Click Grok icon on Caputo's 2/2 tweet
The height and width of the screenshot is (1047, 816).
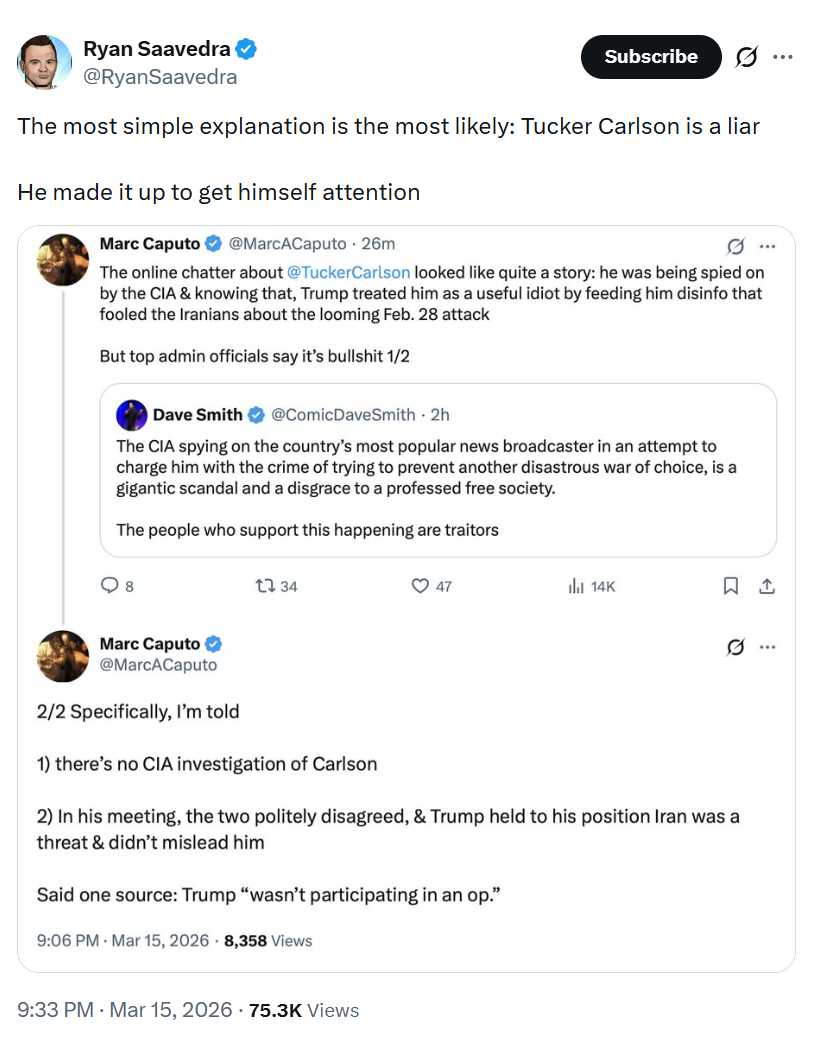735,647
